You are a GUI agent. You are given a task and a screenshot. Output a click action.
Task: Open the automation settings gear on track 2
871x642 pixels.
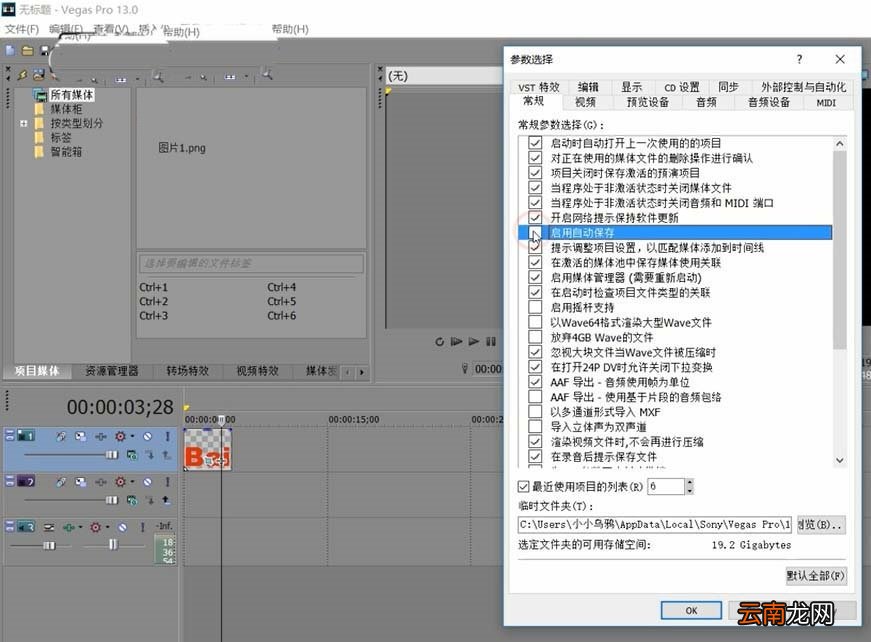(x=120, y=482)
